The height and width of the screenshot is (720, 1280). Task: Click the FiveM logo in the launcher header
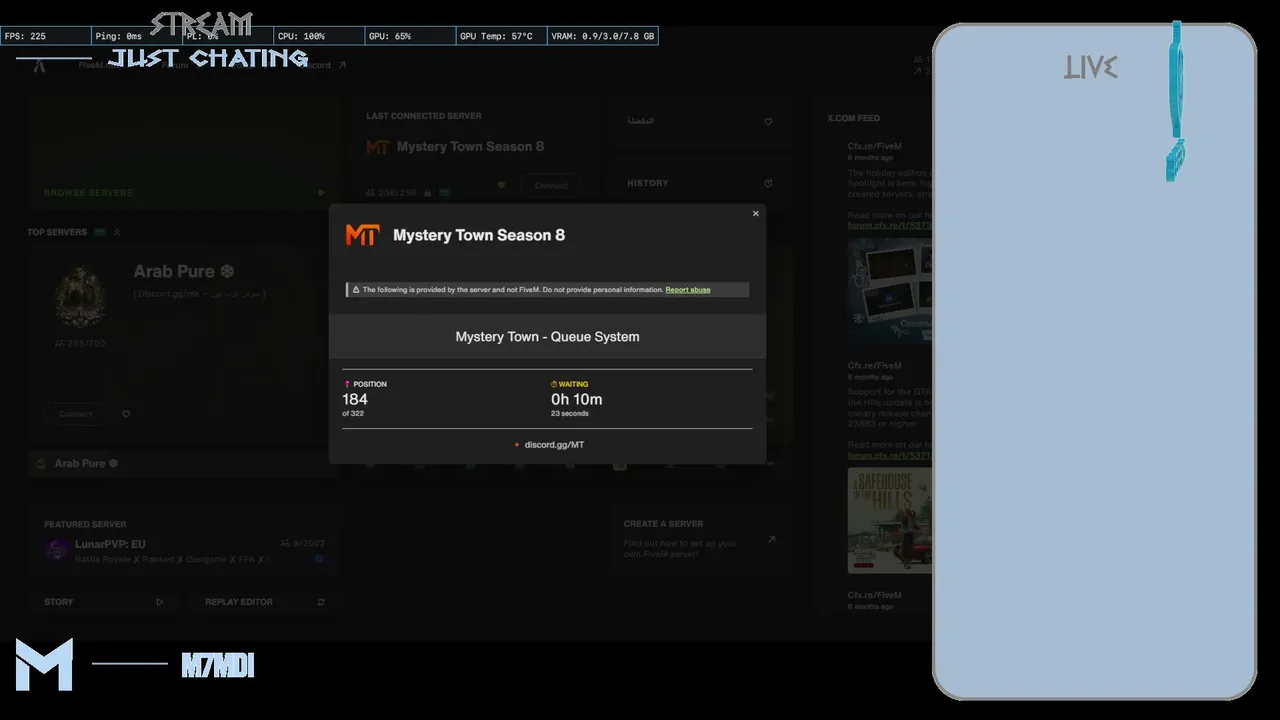[x=39, y=66]
